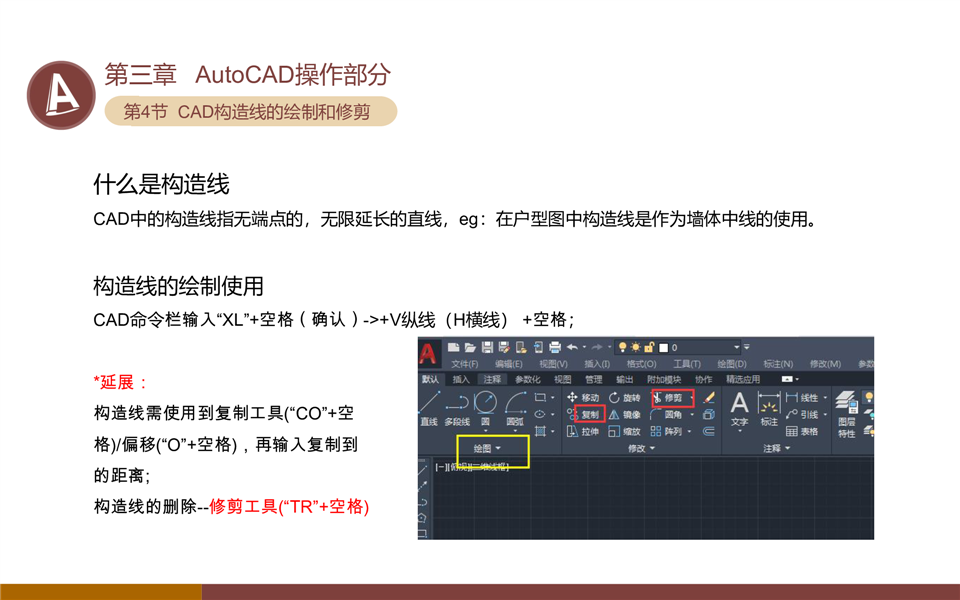Open the 工具(T) menu
Viewport: 960px width, 600px height.
687,364
